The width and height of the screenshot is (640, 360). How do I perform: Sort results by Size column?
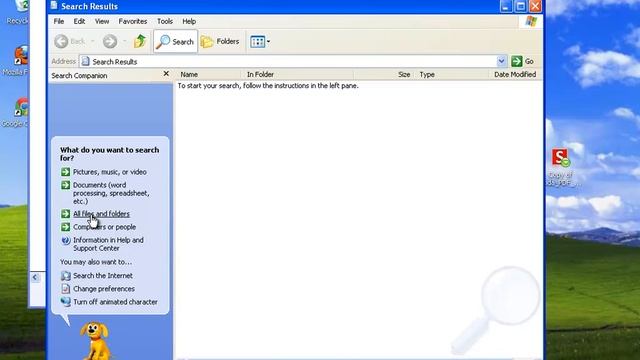pos(384,74)
